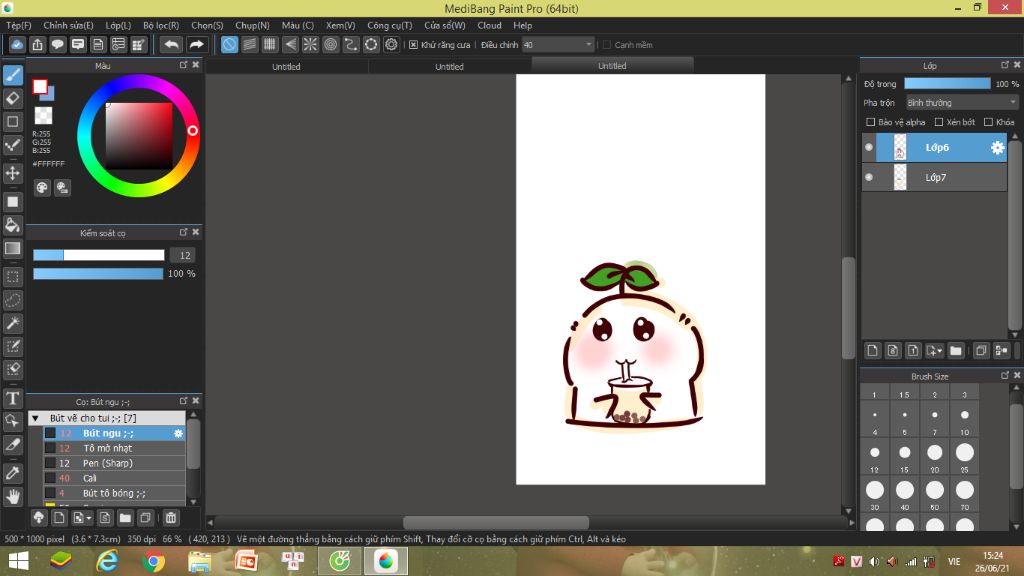The height and width of the screenshot is (576, 1024).
Task: Open settings gear for layer Lớp6
Action: (997, 148)
